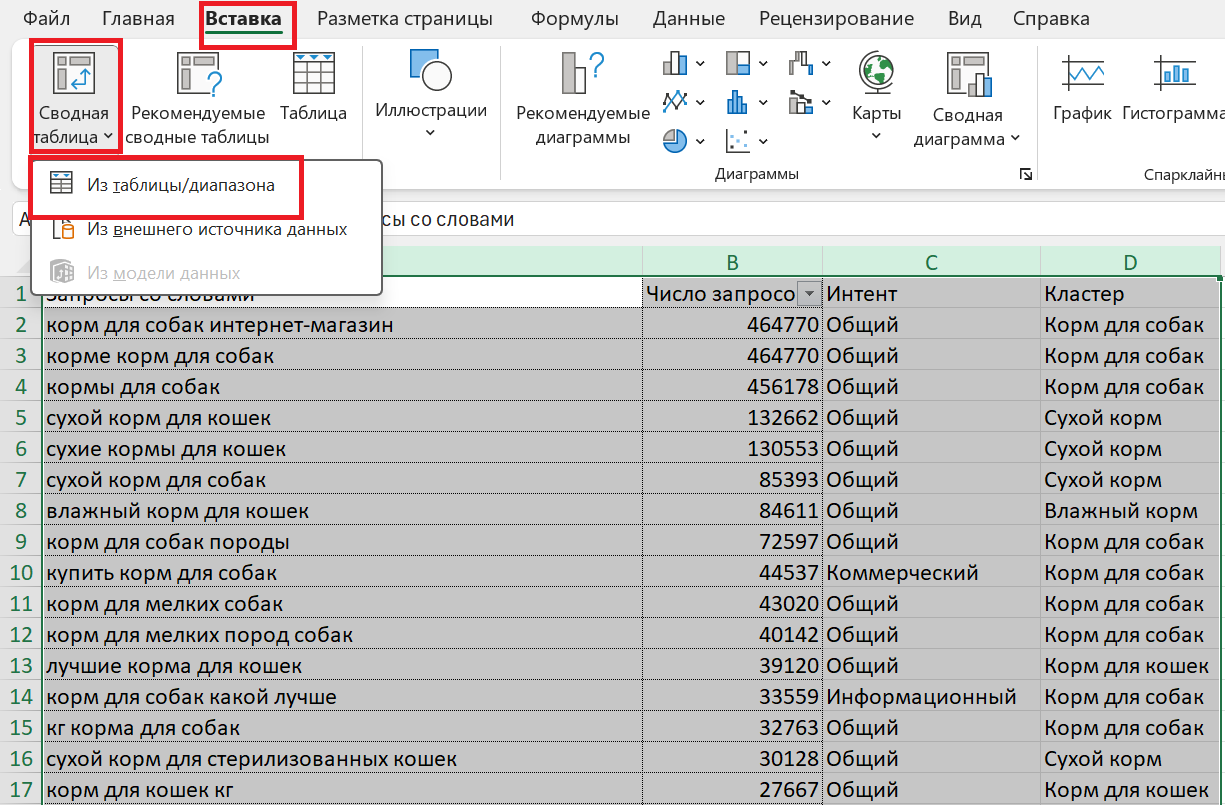Open the filter arrow in Число запросов header

click(809, 294)
